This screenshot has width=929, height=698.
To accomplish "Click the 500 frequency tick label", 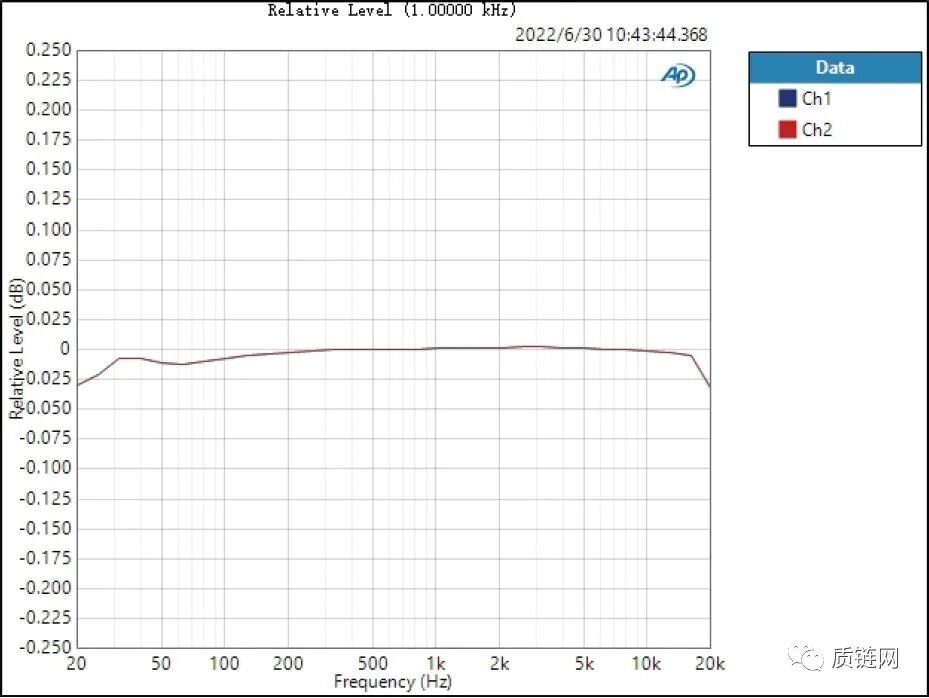I will pos(373,663).
